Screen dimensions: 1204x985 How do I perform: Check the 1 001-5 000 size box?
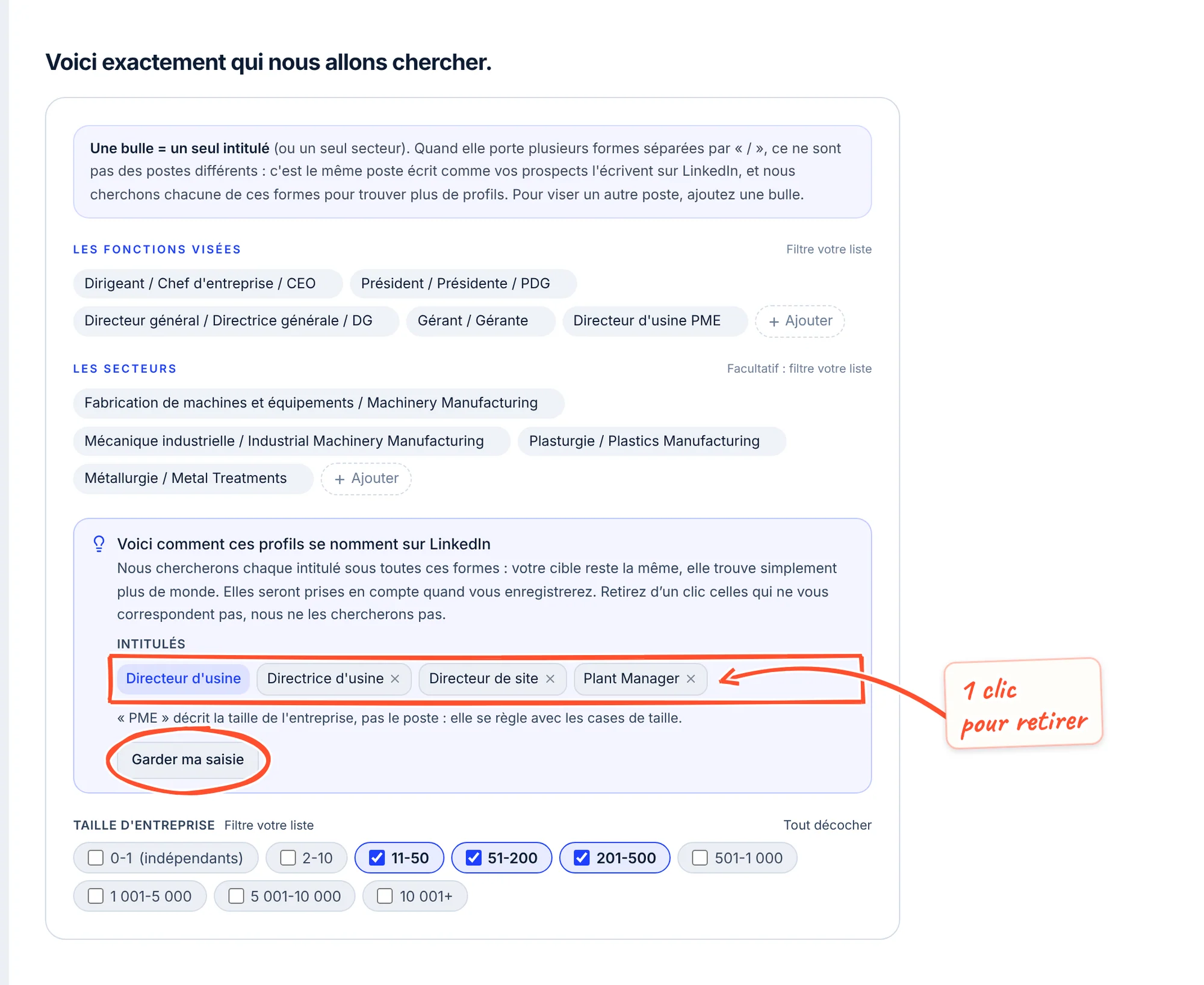click(96, 896)
